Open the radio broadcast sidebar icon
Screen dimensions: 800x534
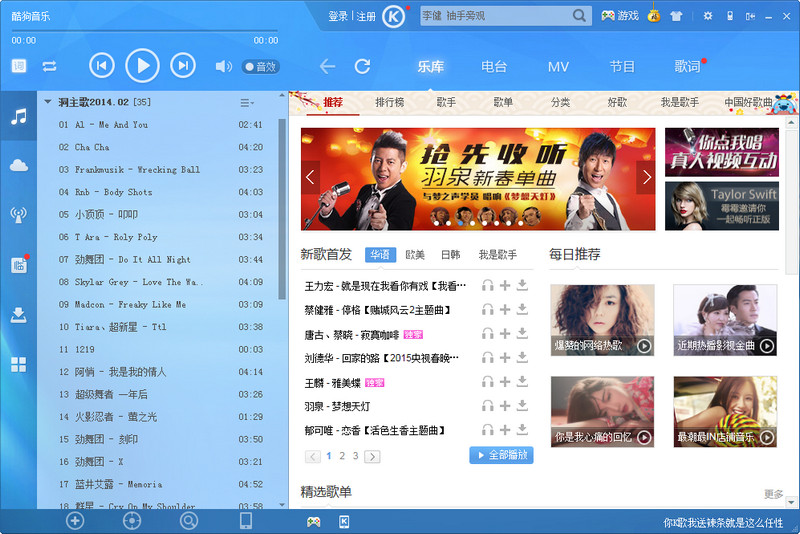[18, 214]
